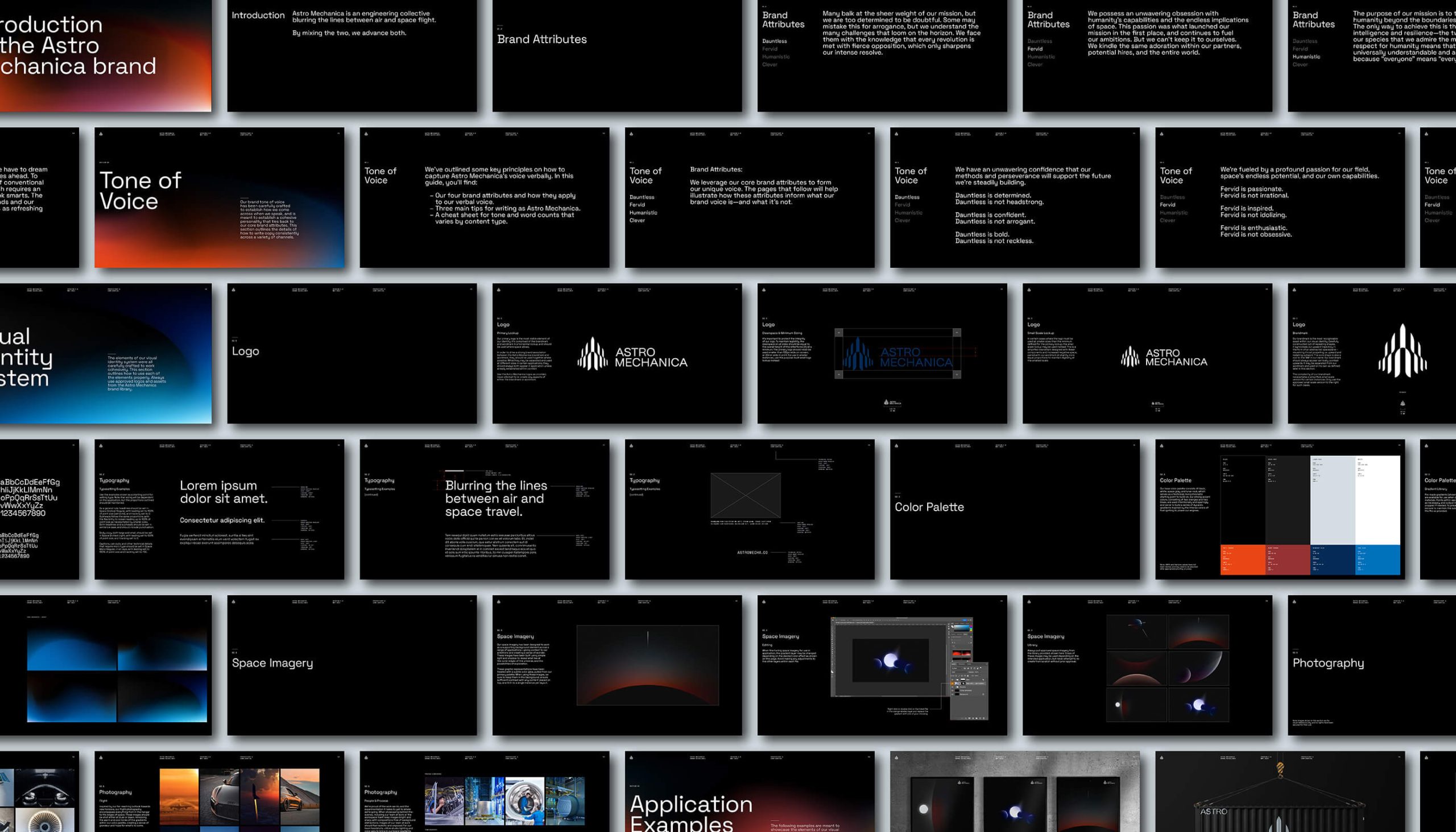This screenshot has width=1456, height=832.
Task: Open the concrete wall posters mockup slide
Action: (x=1015, y=792)
